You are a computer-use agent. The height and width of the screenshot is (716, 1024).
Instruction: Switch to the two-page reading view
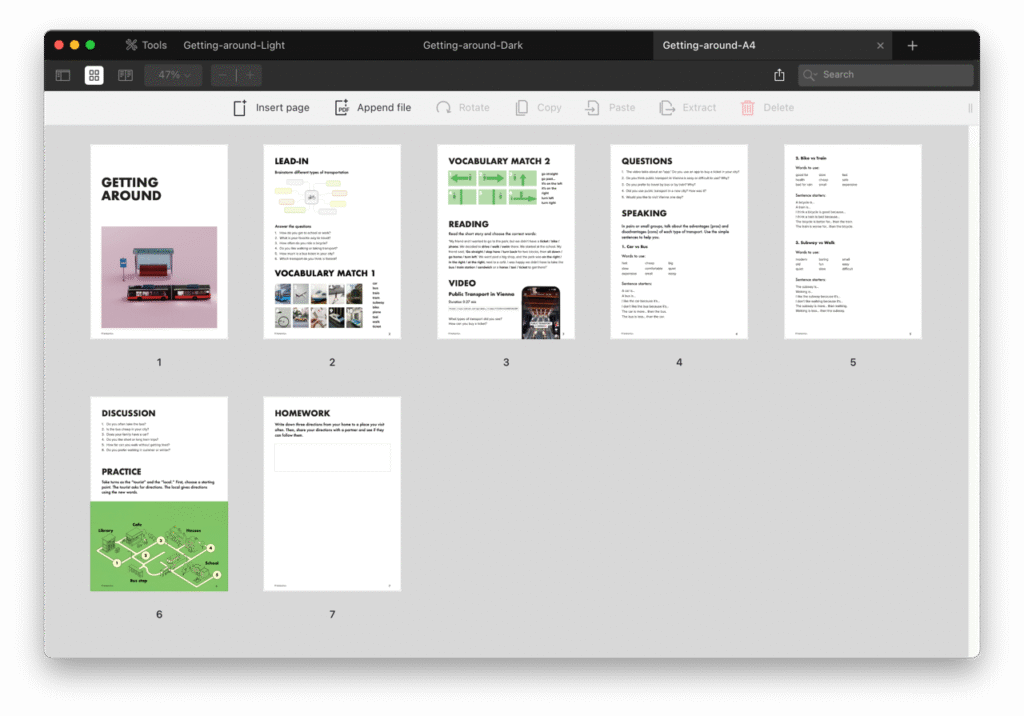click(x=125, y=75)
